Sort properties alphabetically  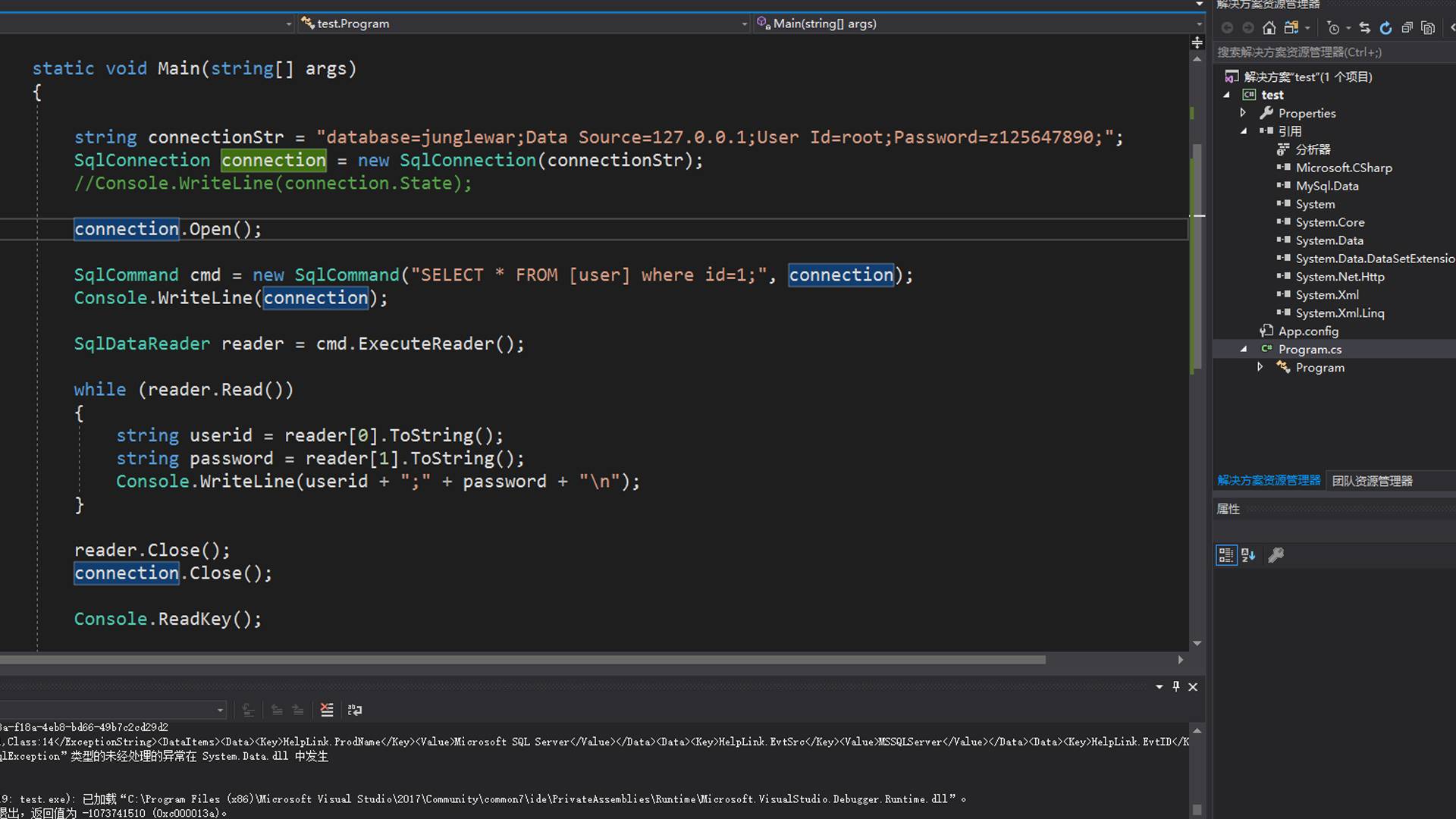point(1248,555)
